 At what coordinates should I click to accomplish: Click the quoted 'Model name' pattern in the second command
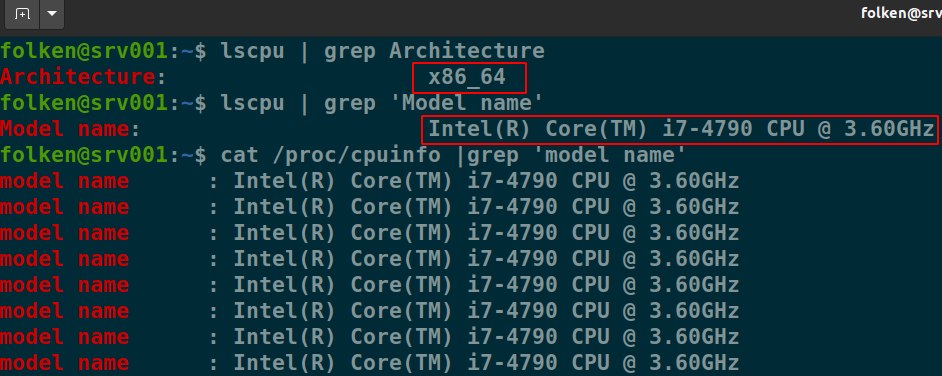coord(466,103)
